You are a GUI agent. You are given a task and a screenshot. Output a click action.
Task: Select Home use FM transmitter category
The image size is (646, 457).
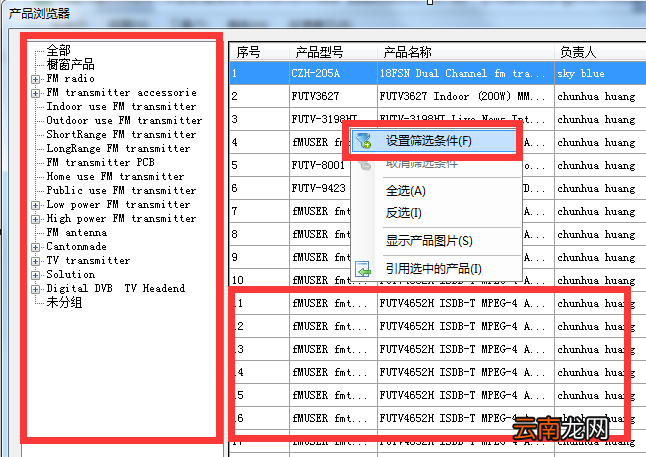coord(115,176)
